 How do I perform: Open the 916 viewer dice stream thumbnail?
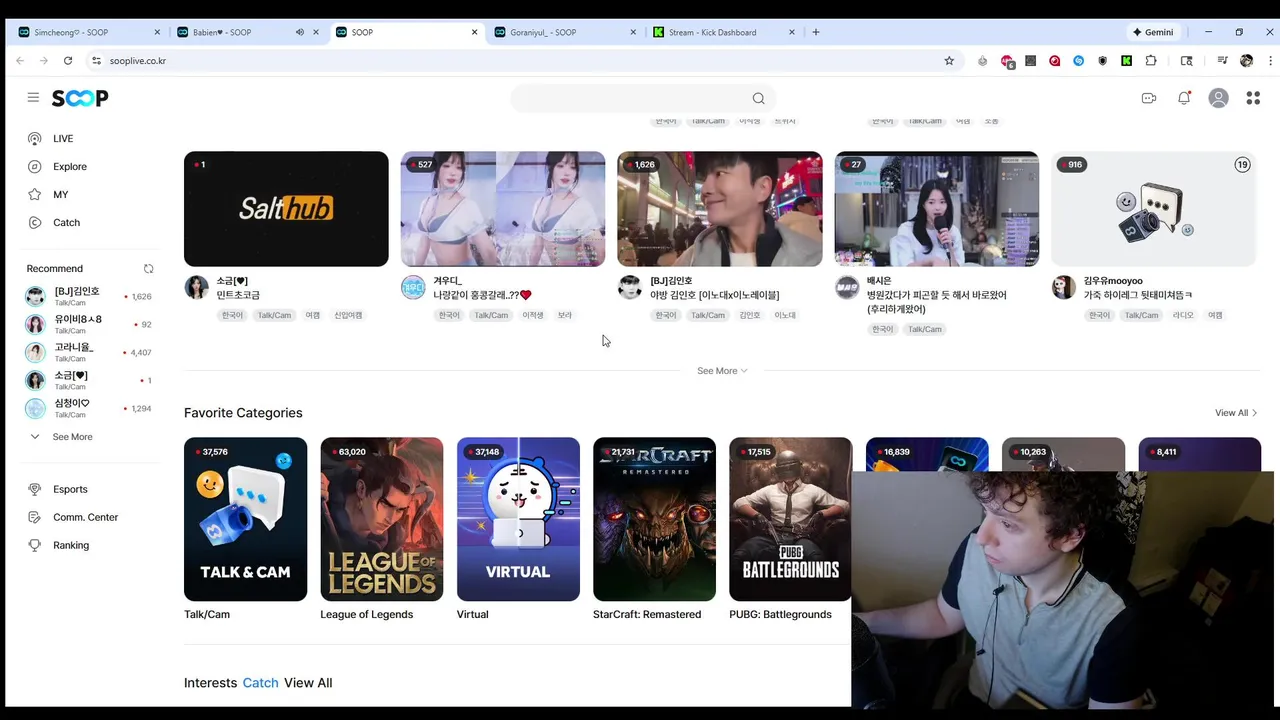[x=1154, y=209]
